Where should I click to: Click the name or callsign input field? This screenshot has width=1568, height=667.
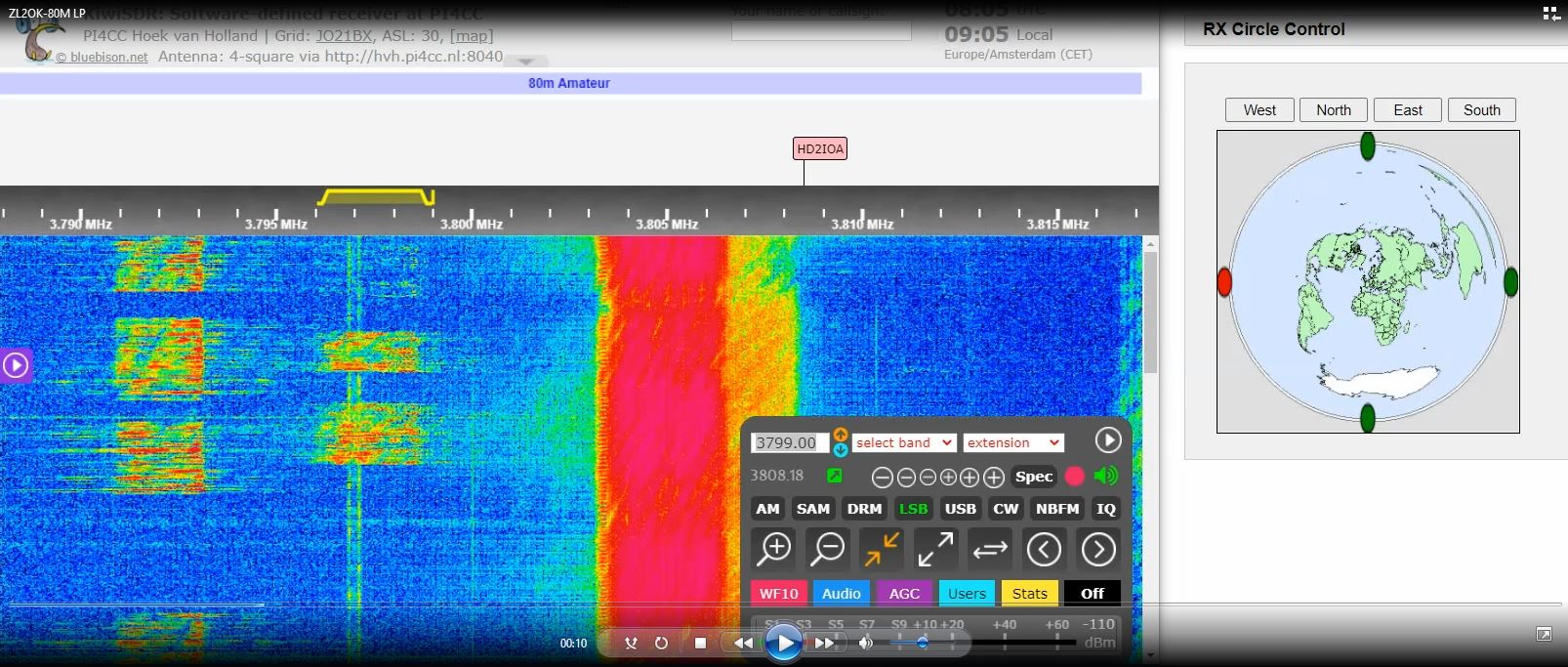click(x=821, y=31)
